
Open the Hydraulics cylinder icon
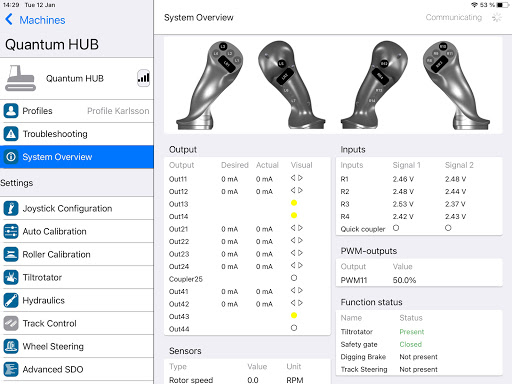coord(11,300)
